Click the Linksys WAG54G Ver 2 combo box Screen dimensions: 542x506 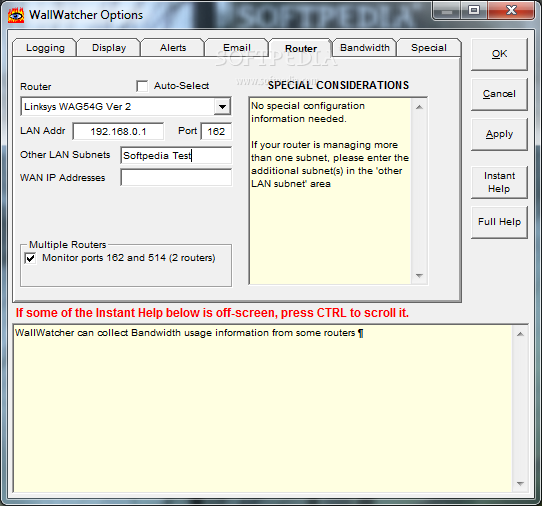[126, 107]
